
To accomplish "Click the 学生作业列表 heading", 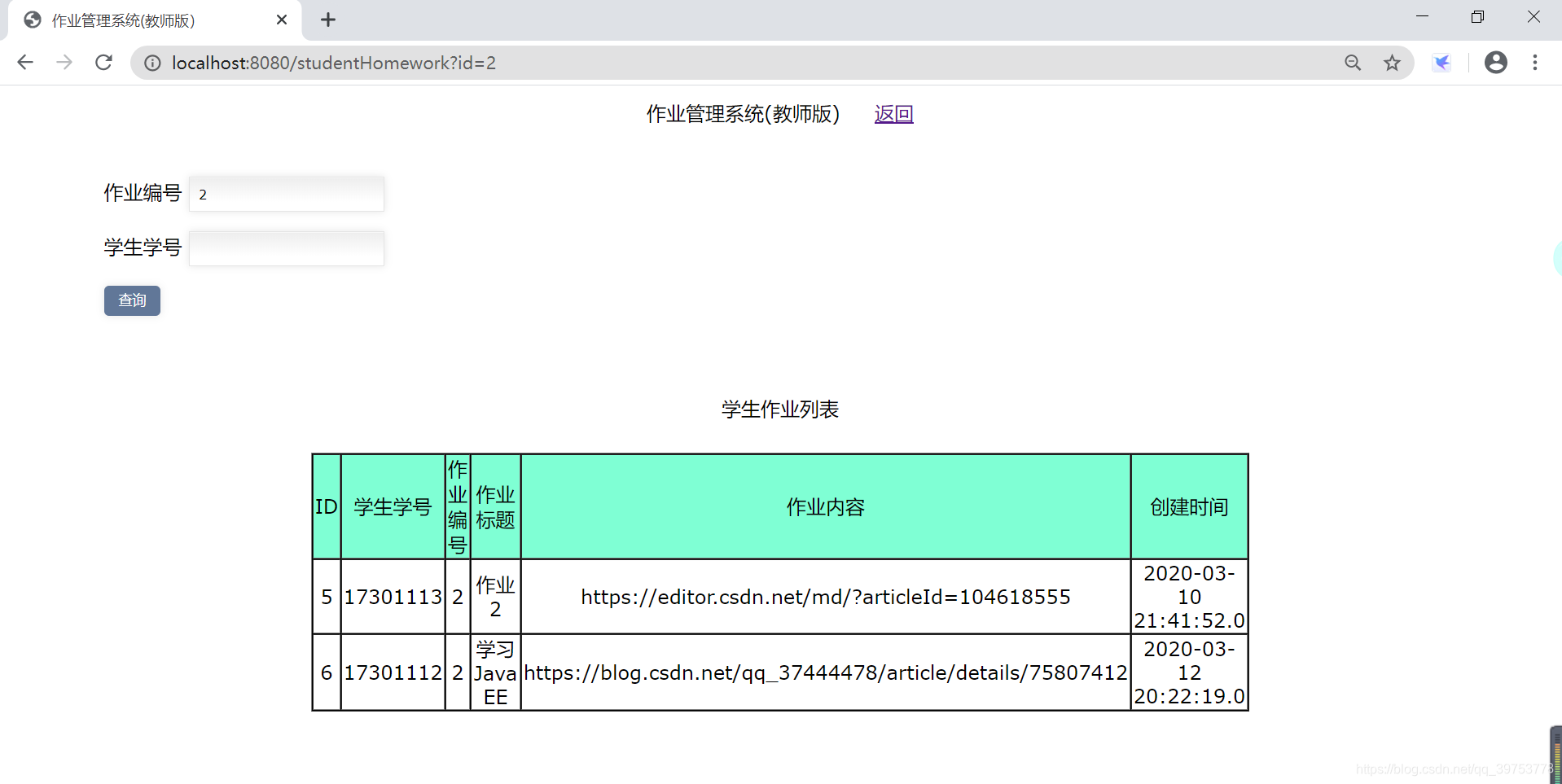I will (x=780, y=410).
